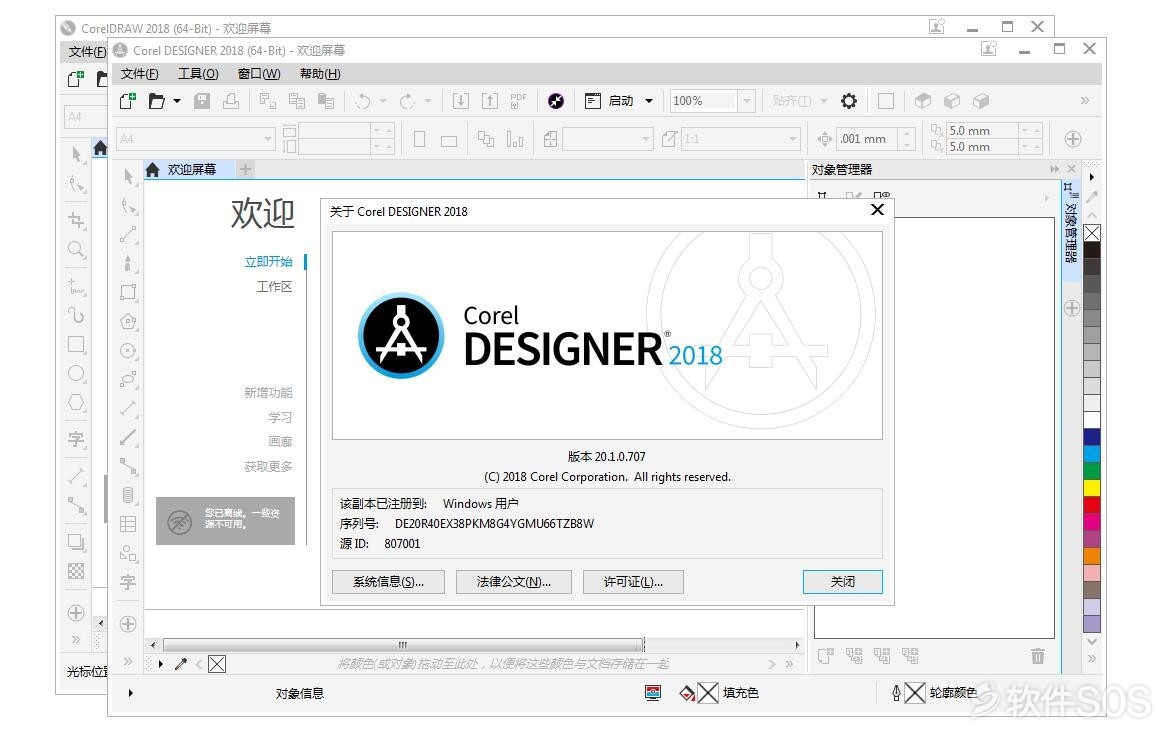The image size is (1168, 731).
Task: Click the 关闭 button in About dialog
Action: (842, 582)
